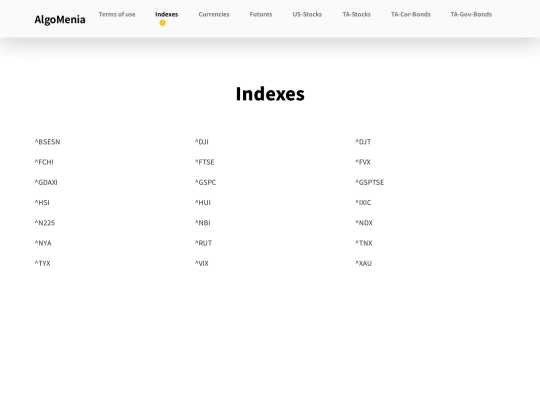540x405 pixels.
Task: Open the ^DJT index
Action: point(363,142)
